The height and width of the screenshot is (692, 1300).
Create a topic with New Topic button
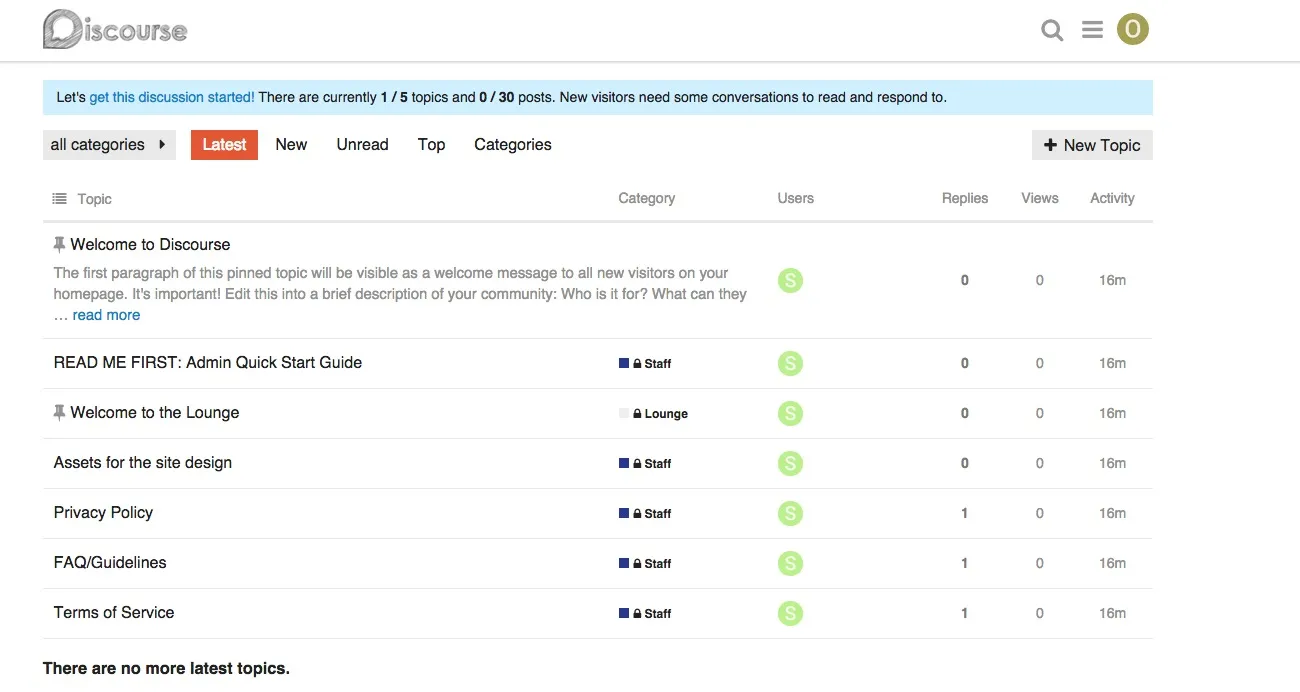point(1092,145)
